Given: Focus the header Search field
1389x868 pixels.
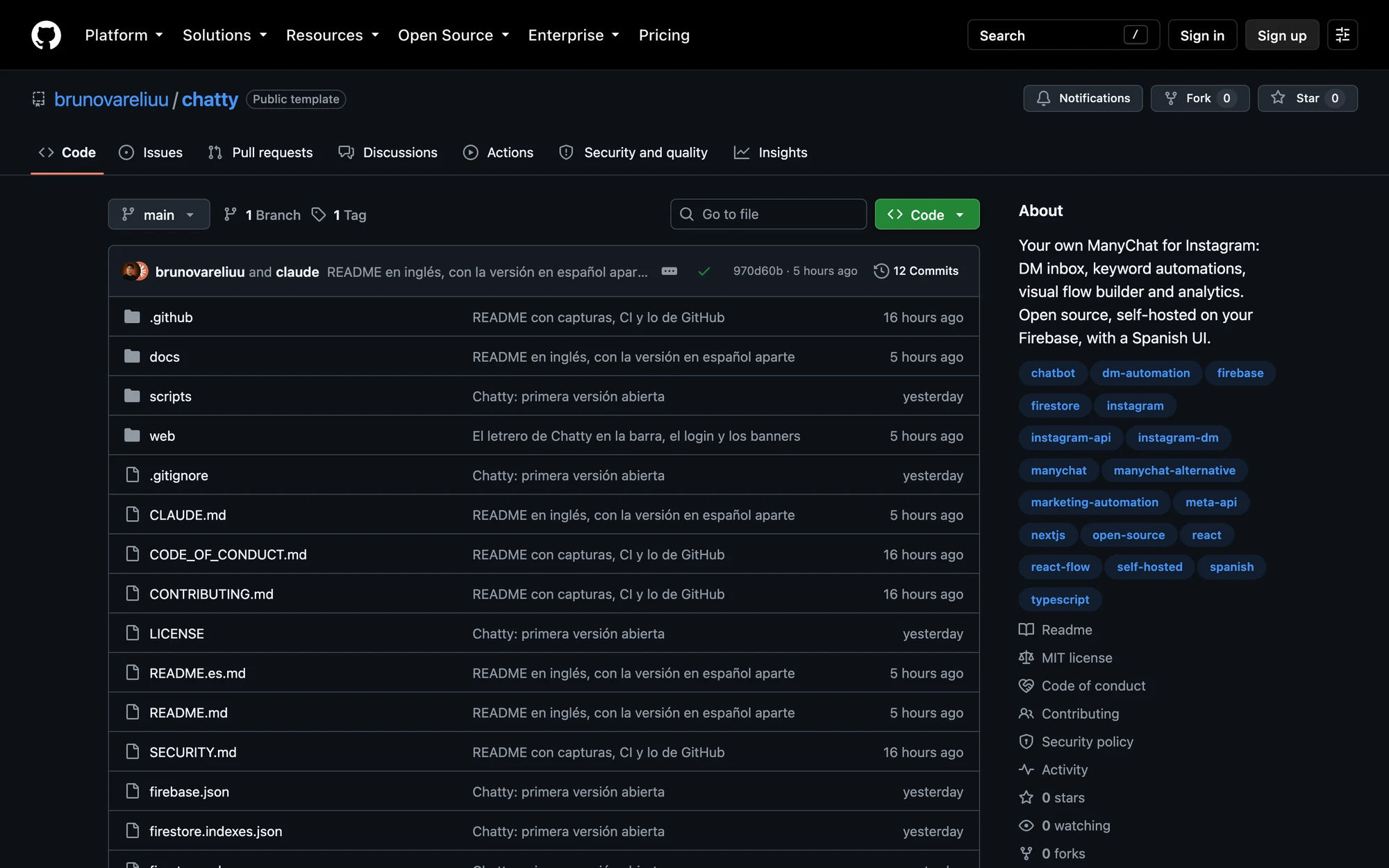Looking at the screenshot, I should coord(1063,35).
